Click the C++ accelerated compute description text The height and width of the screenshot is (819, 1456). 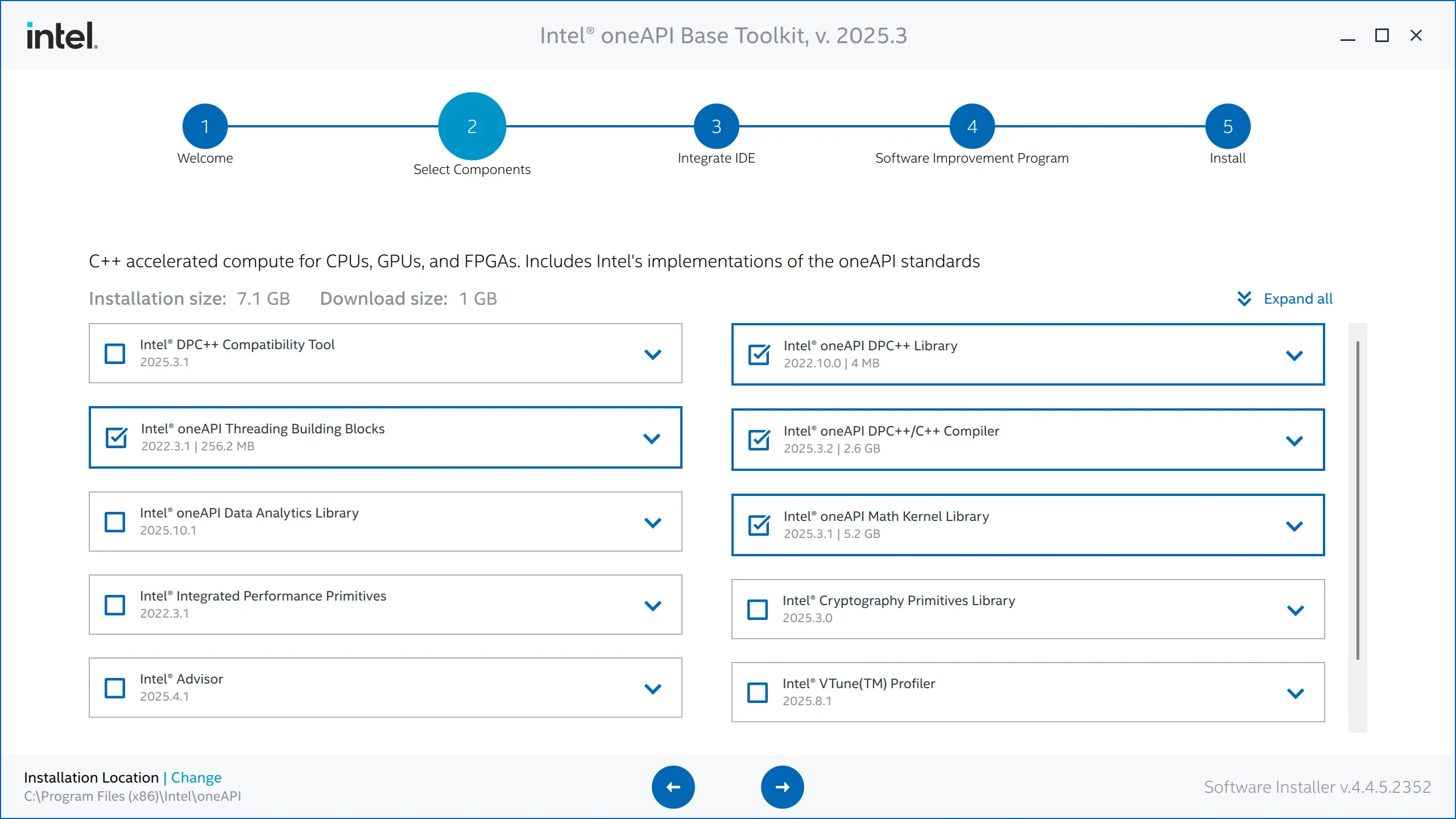coord(534,261)
